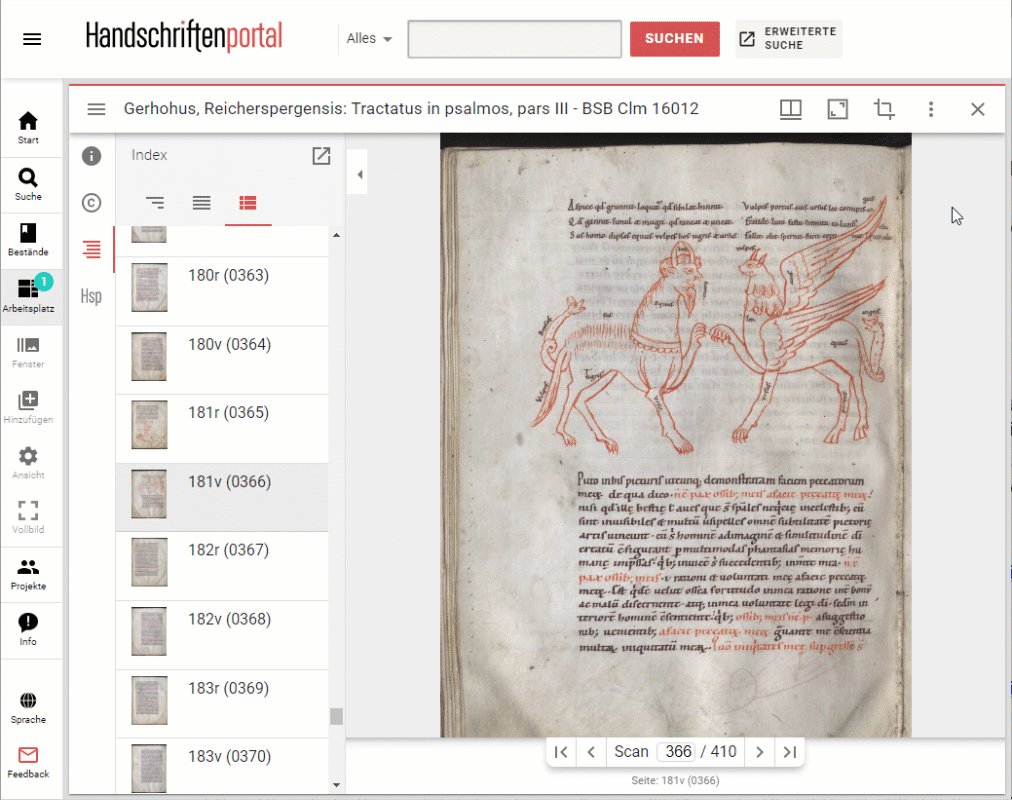Go to next scan
This screenshot has width=1012, height=800.
pos(760,752)
